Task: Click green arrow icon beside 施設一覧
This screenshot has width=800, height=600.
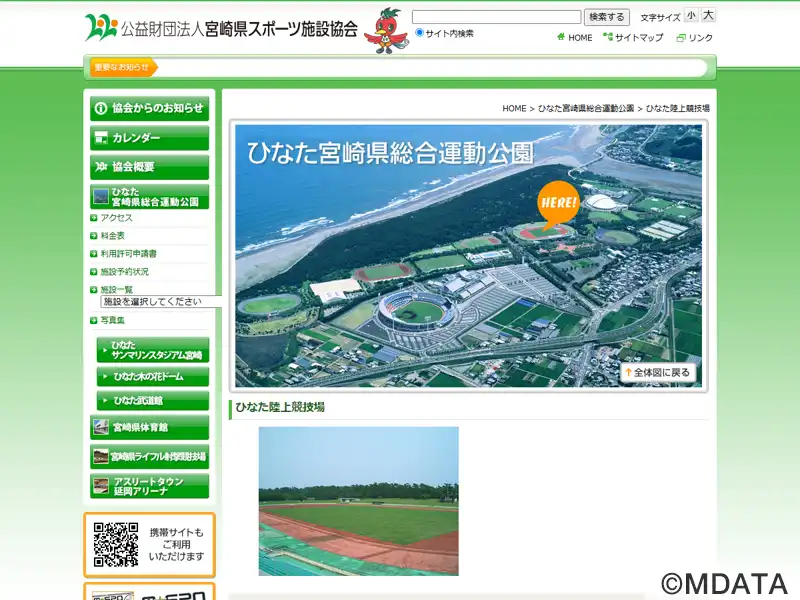Action: tap(94, 290)
